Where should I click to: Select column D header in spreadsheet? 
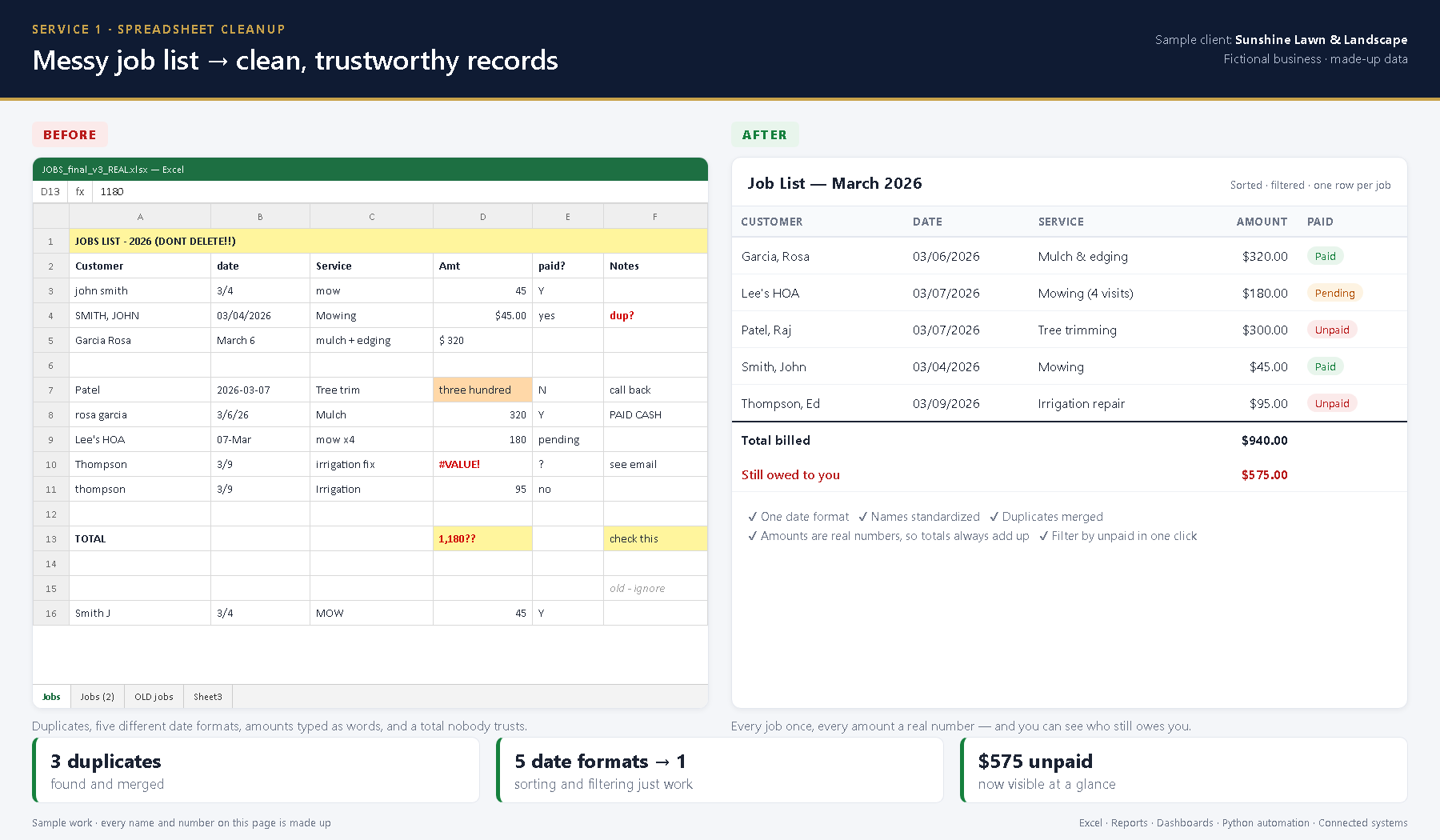(482, 217)
